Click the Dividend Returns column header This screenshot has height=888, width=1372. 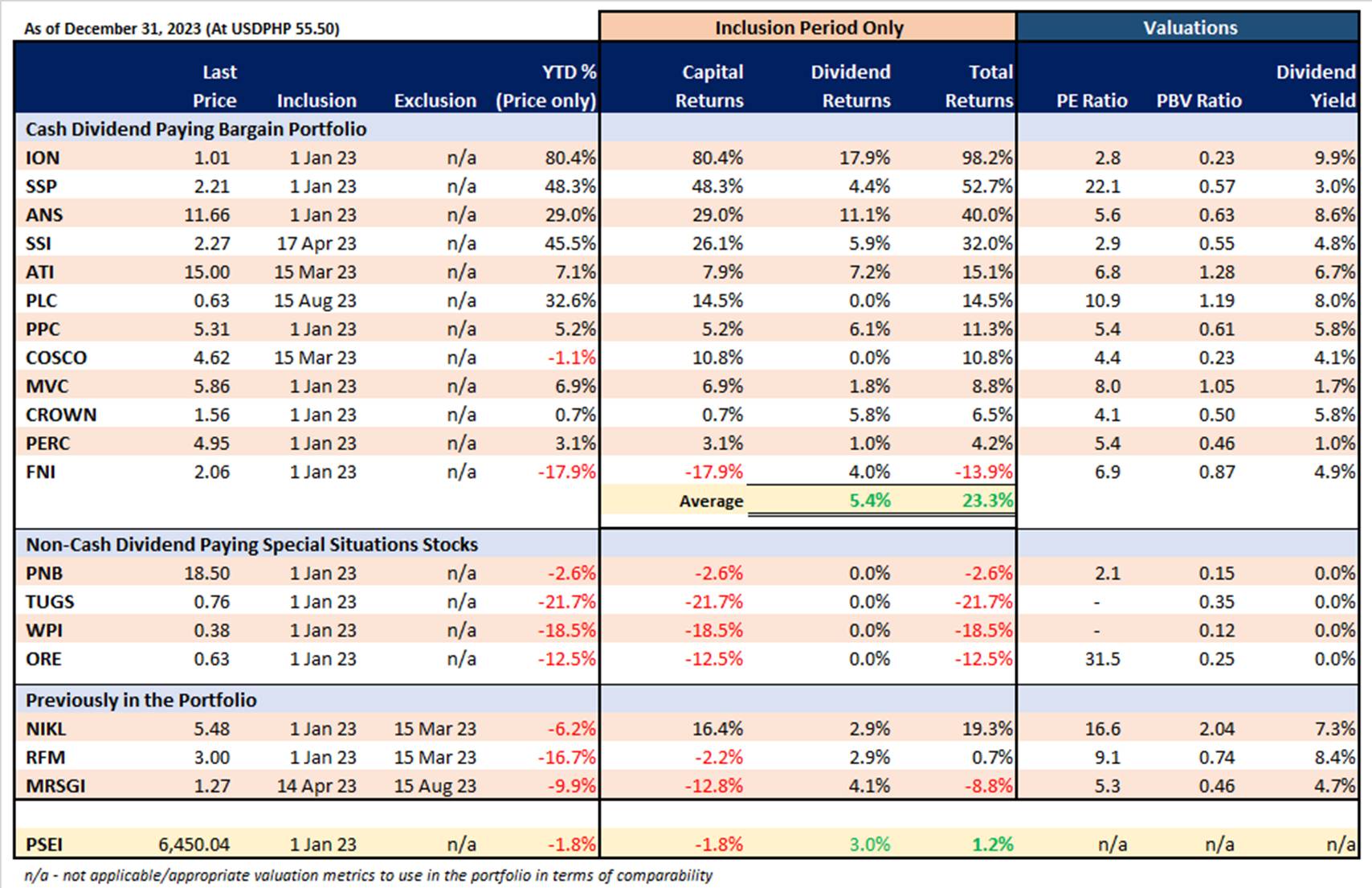pyautogui.click(x=851, y=86)
